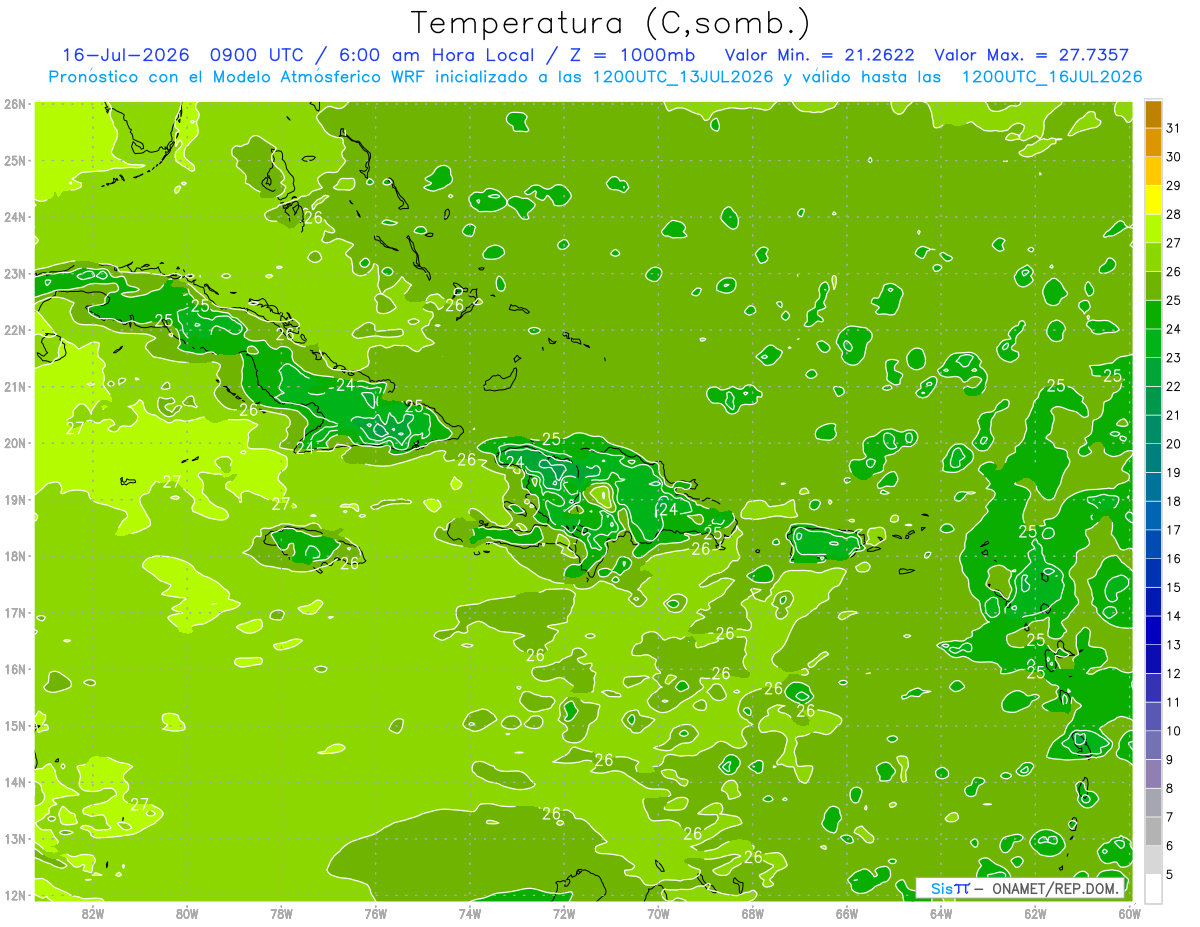Select latitude axis label 22N
The image size is (1200, 927).
pos(14,330)
